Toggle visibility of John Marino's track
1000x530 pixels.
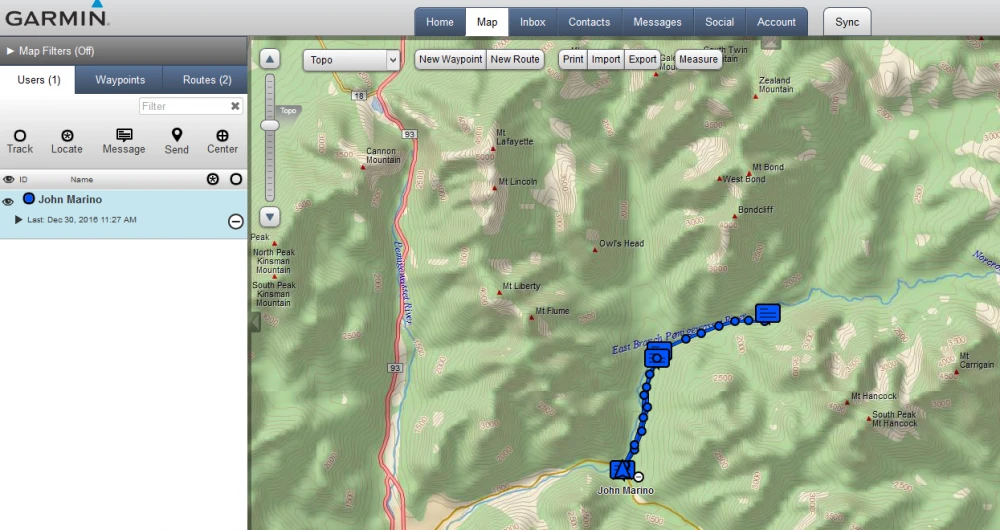pos(9,201)
